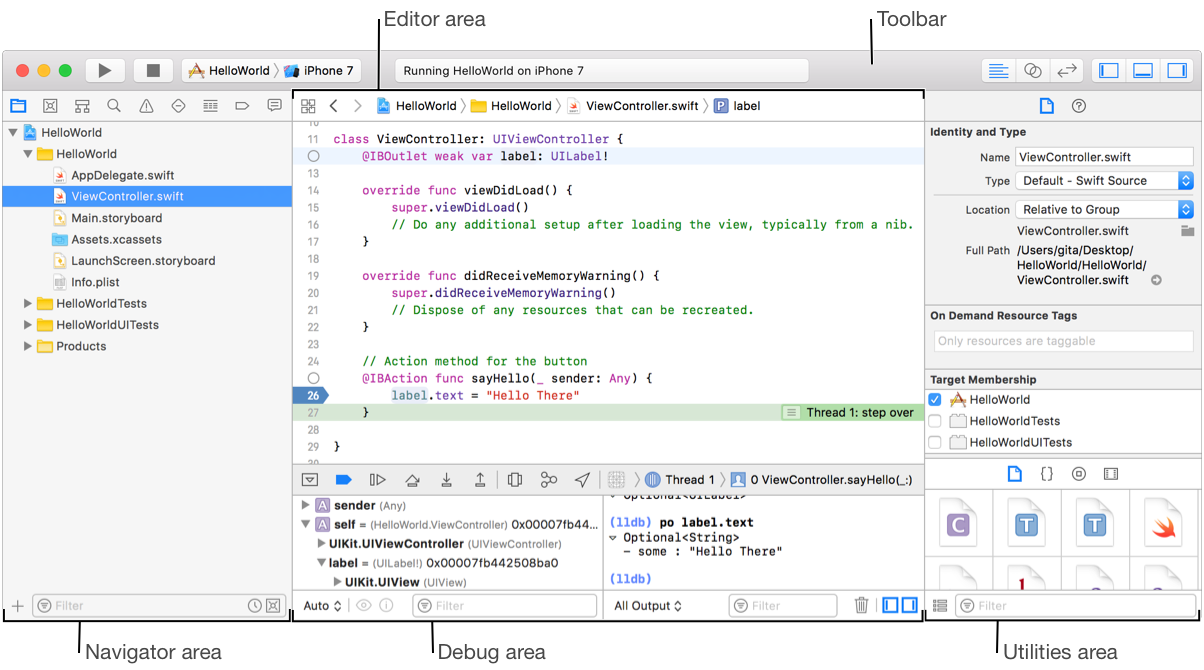Switch to the Assistant editor
Viewport: 1204px width, 670px height.
[x=1033, y=71]
